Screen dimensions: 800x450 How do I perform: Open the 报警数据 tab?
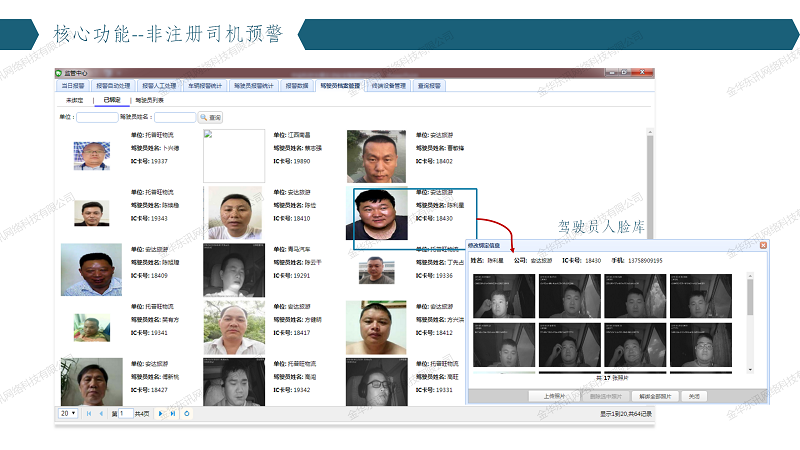coord(296,86)
